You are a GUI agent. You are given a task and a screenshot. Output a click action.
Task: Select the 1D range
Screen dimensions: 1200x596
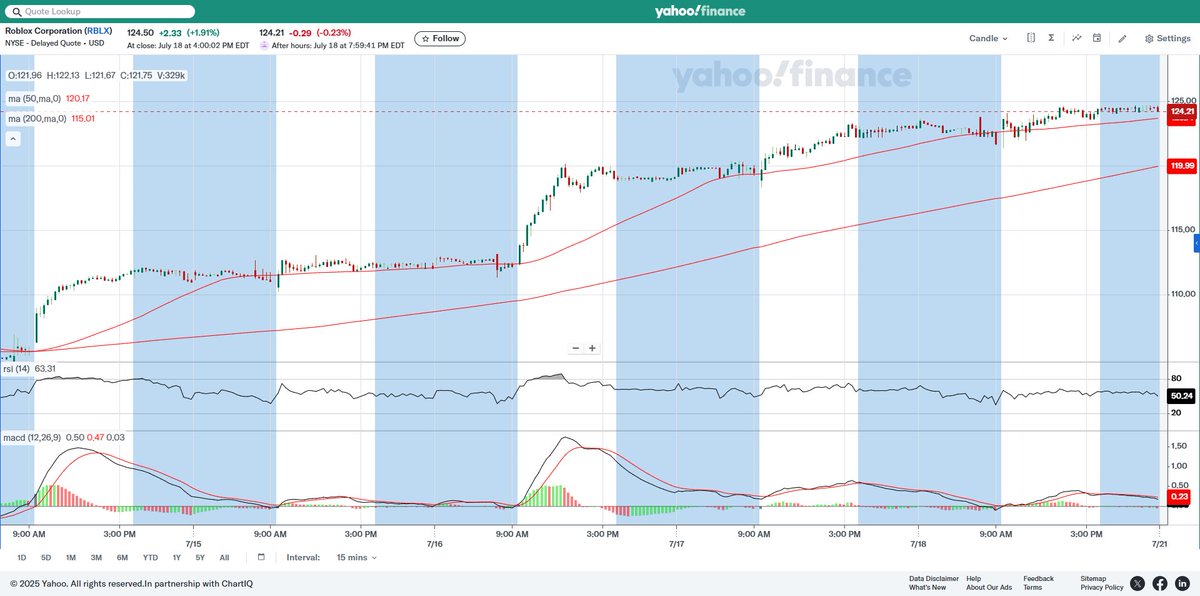[22, 557]
